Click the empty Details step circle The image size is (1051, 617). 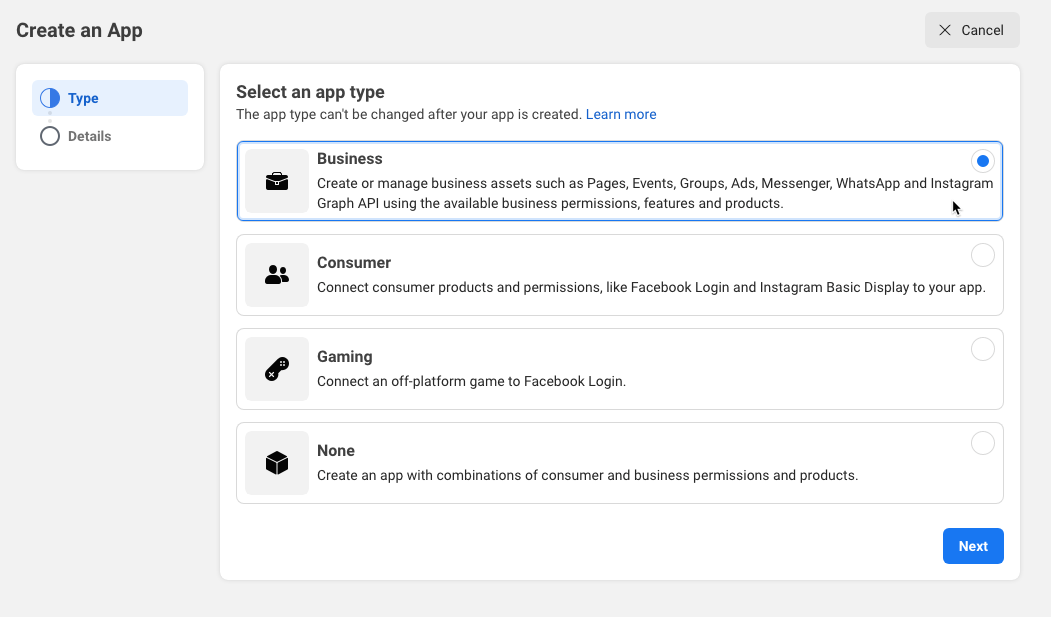[x=50, y=136]
